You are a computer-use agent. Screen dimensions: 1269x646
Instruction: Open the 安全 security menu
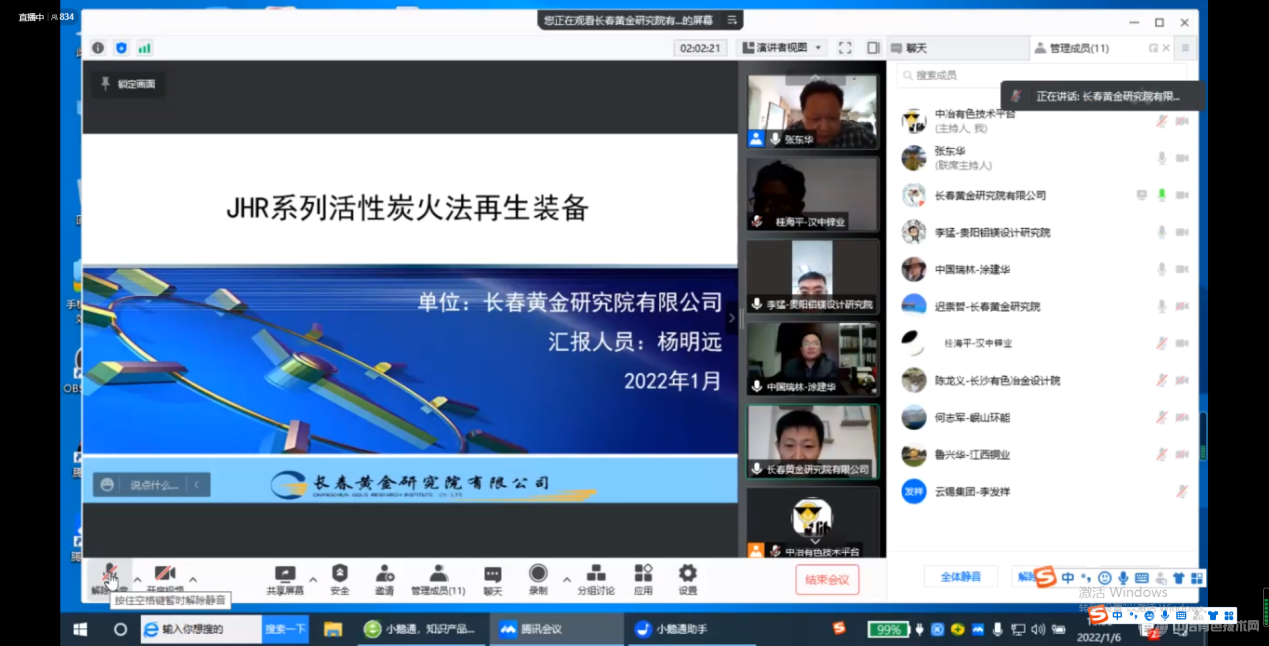click(340, 578)
